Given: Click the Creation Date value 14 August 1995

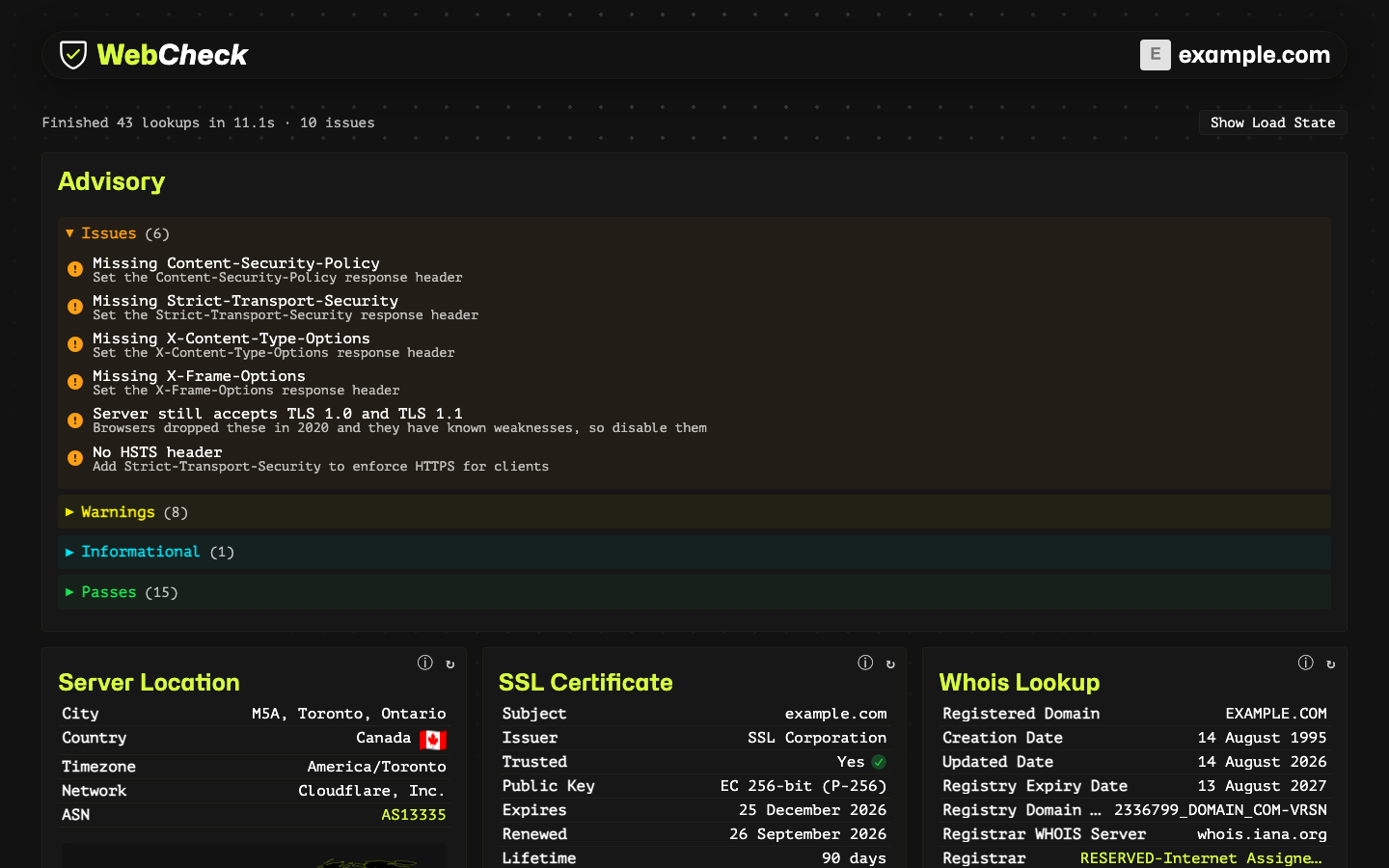Looking at the screenshot, I should (1263, 738).
